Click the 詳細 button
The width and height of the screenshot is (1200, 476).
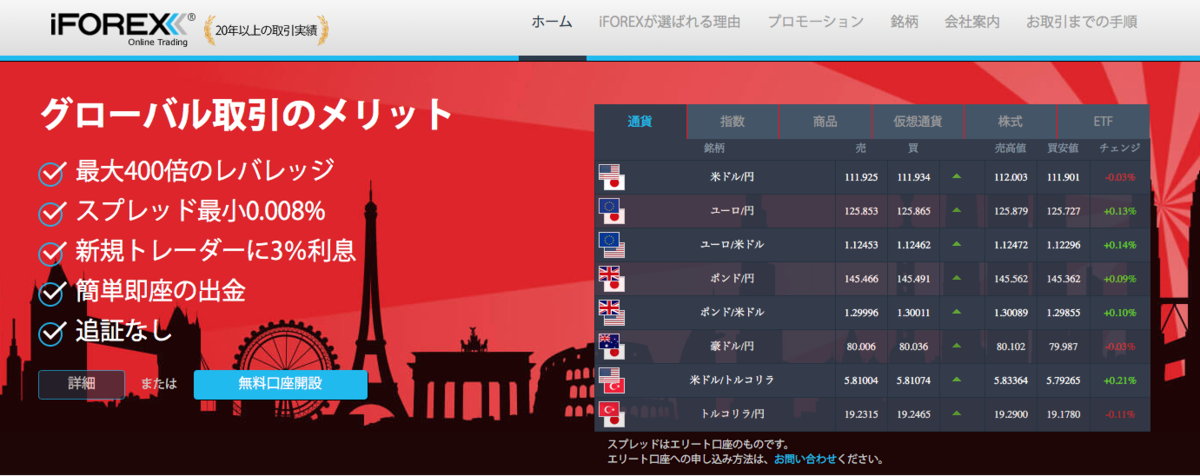pyautogui.click(x=81, y=384)
